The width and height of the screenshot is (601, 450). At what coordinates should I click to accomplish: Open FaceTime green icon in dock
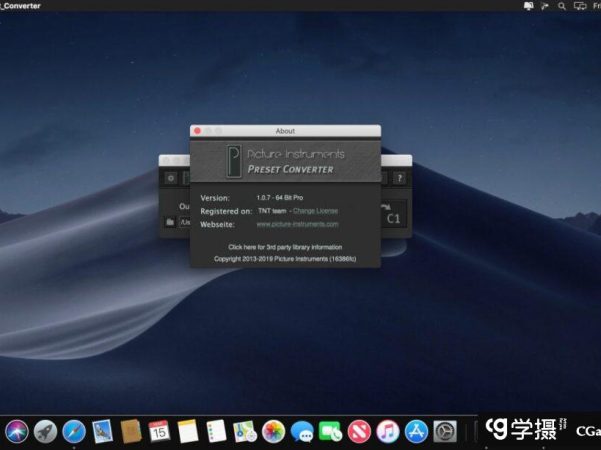coord(330,431)
